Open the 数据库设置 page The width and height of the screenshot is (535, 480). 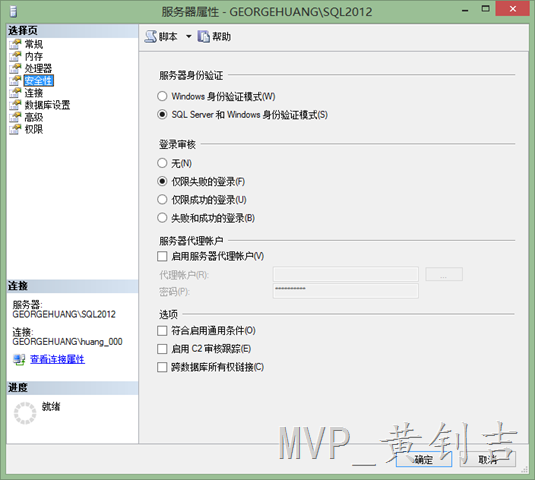[47, 105]
